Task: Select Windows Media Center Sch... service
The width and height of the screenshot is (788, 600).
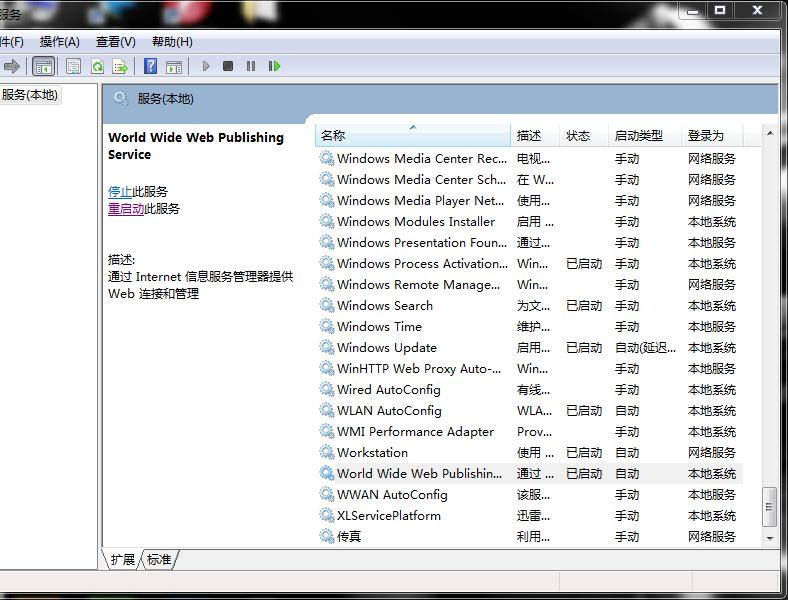Action: tap(421, 179)
